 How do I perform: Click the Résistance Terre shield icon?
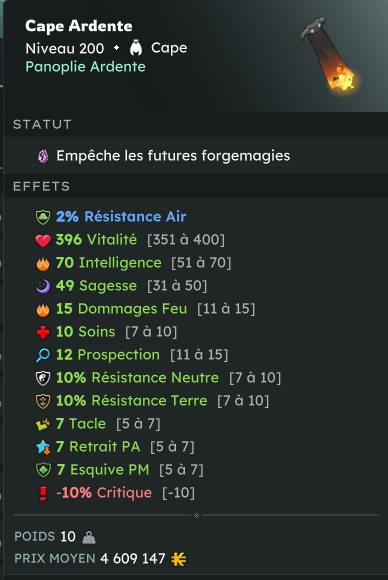(43, 401)
